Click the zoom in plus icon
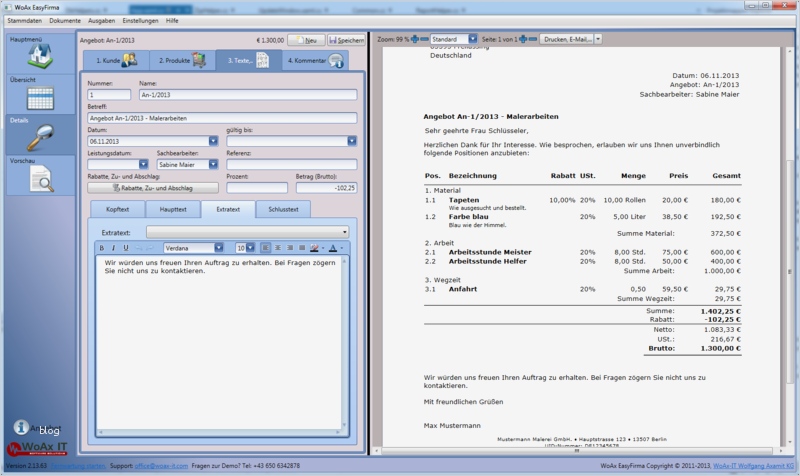800x476 pixels. coord(414,39)
